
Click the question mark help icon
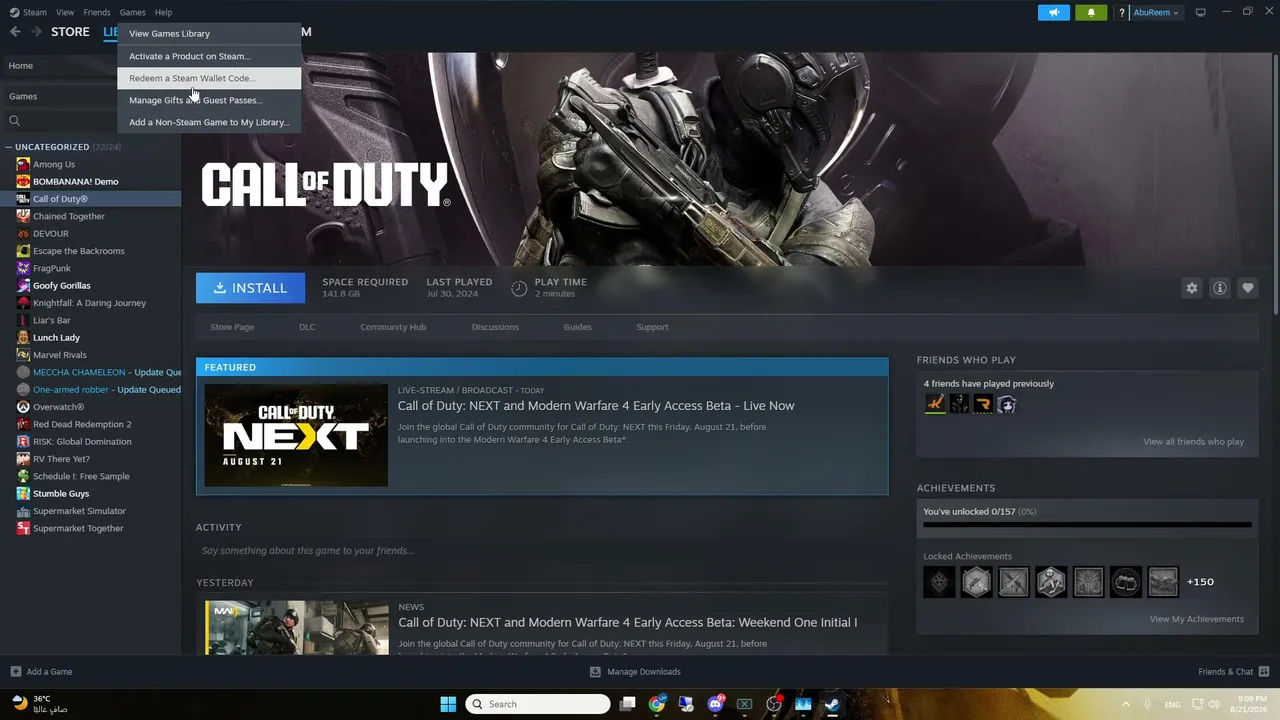1123,13
